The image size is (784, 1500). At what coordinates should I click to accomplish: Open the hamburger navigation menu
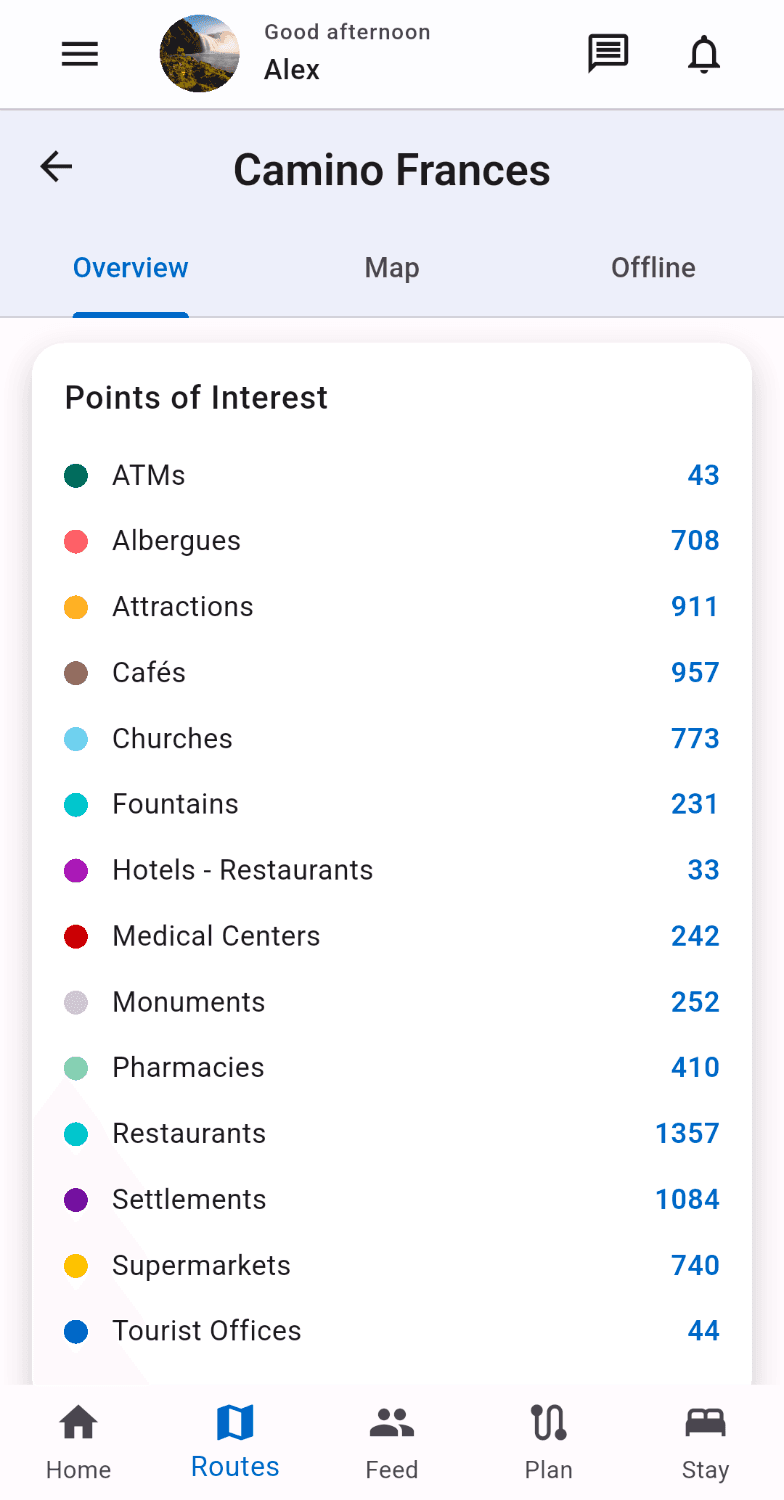tap(80, 54)
